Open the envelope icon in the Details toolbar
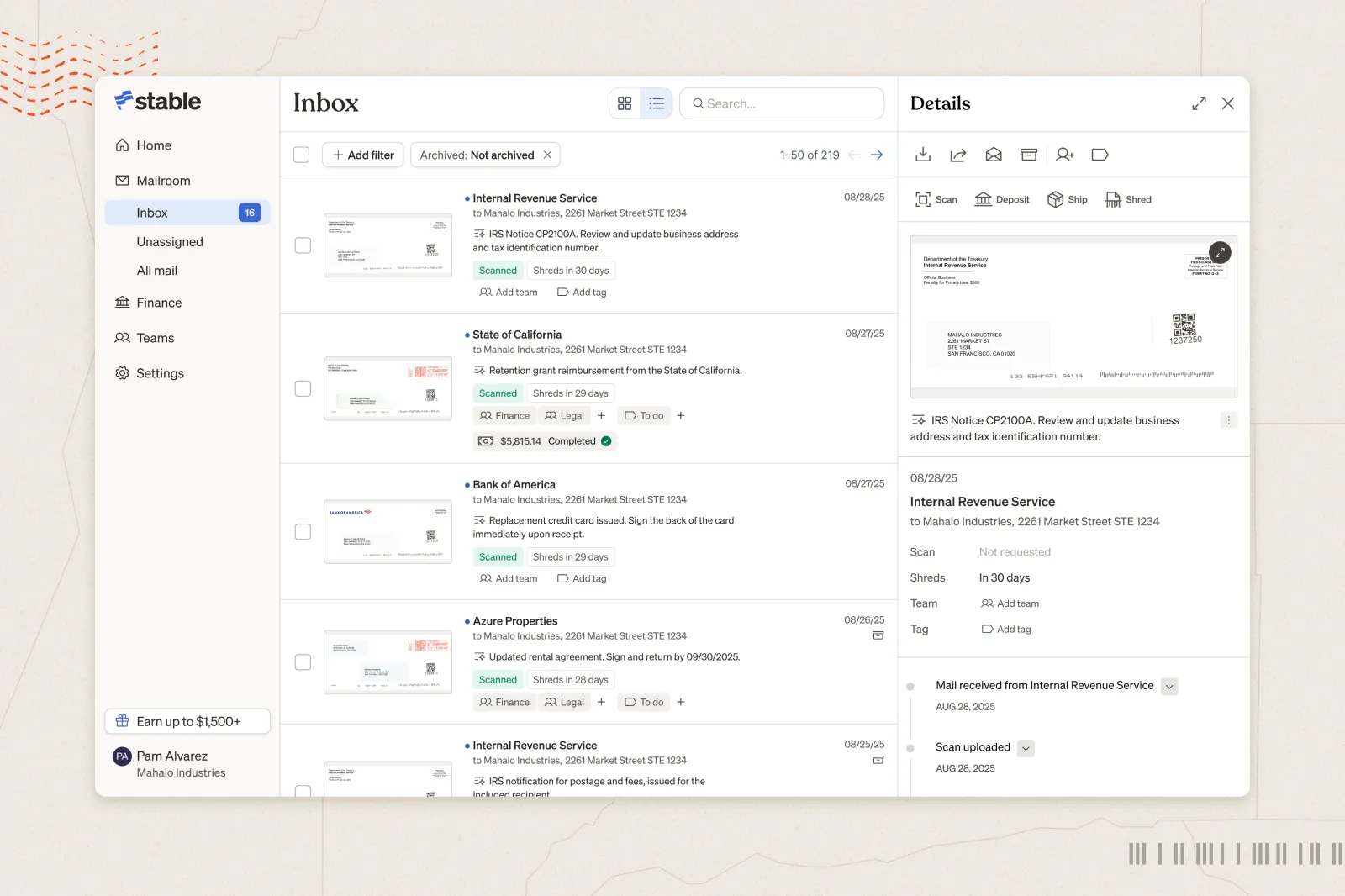 [994, 155]
